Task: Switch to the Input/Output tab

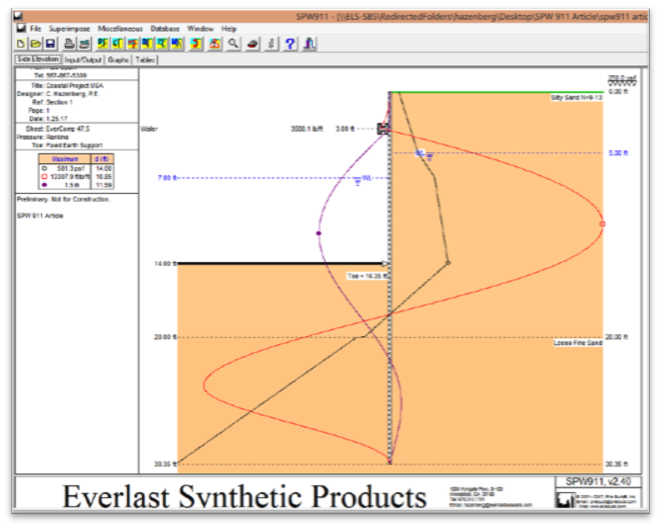Action: click(x=83, y=60)
